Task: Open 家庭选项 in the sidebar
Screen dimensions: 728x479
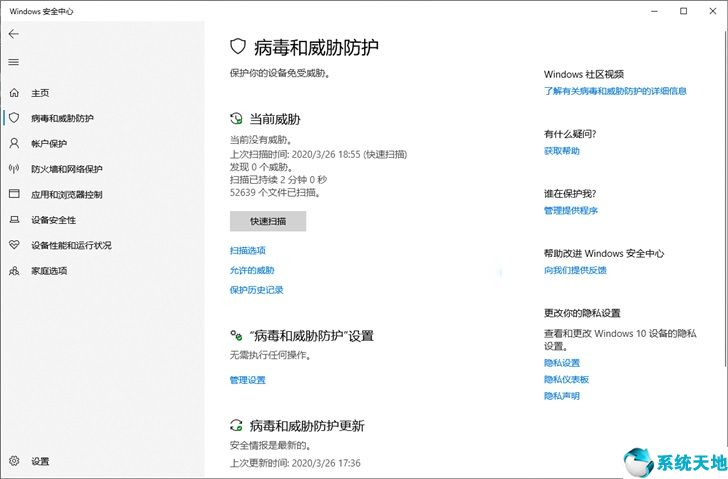Action: (x=49, y=271)
